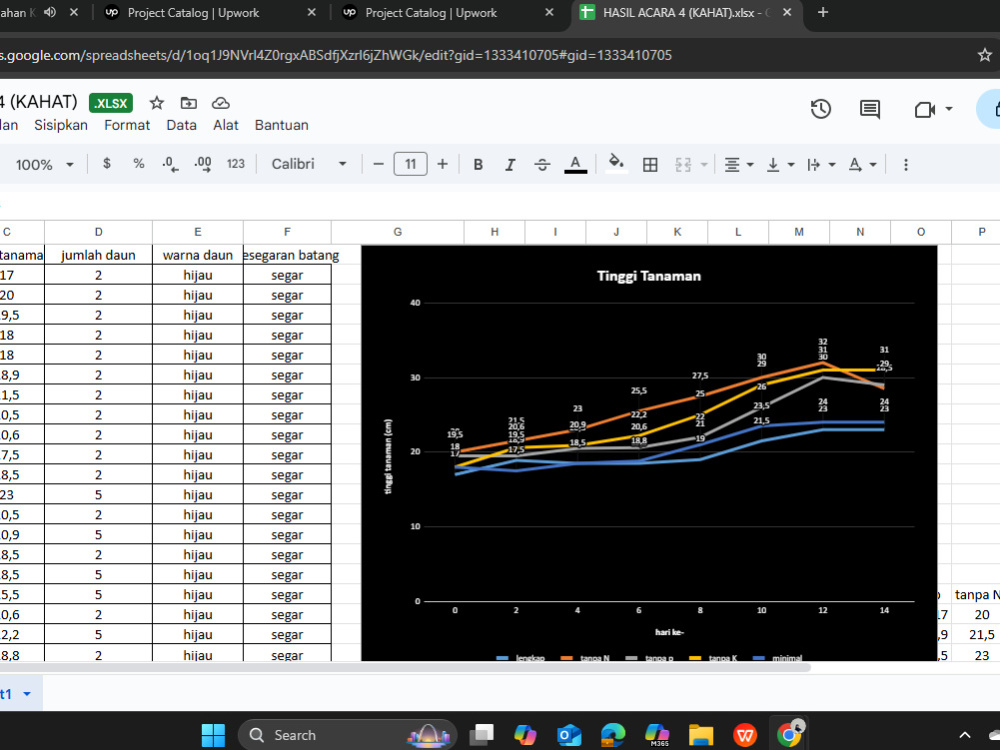Toggle italic formatting
The width and height of the screenshot is (1000, 750).
(x=510, y=165)
